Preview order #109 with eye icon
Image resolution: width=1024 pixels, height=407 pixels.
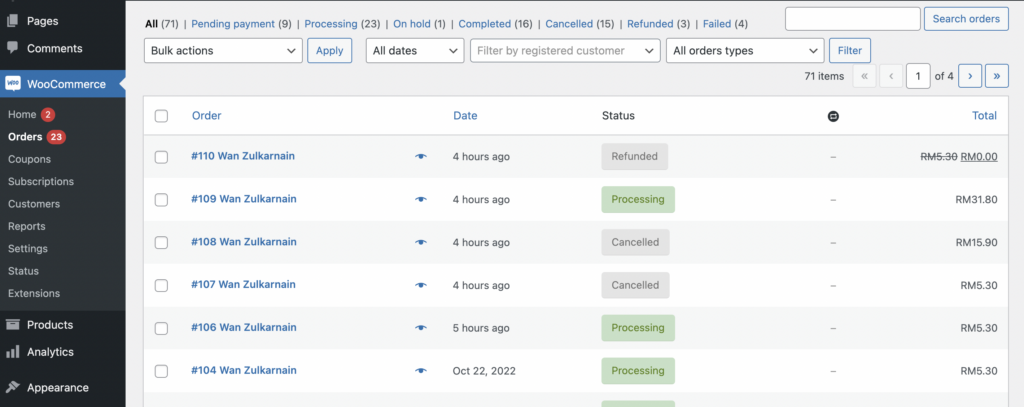(x=421, y=199)
